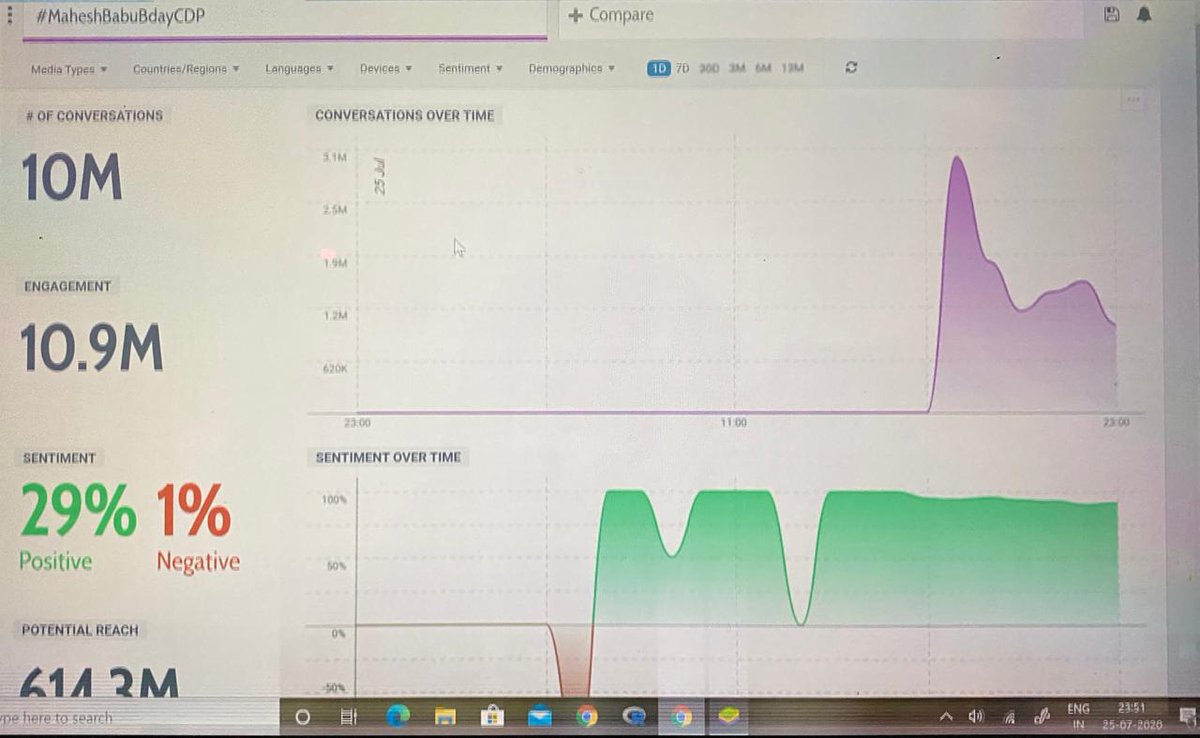This screenshot has width=1200, height=738.
Task: Open Microsoft Store from the taskbar
Action: [491, 717]
